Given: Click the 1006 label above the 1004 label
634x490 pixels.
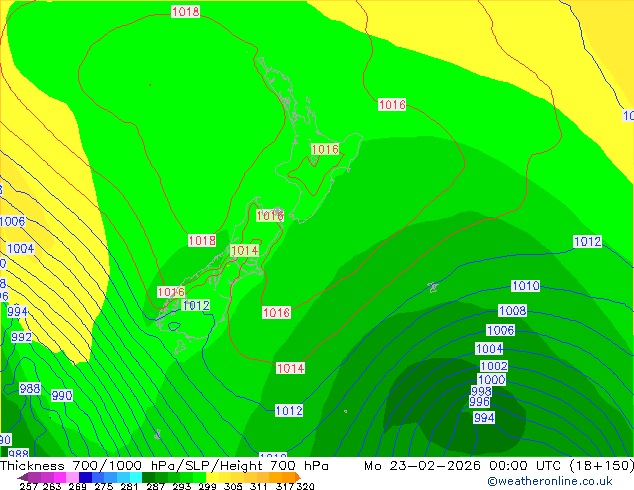Looking at the screenshot, I should 13,221.
